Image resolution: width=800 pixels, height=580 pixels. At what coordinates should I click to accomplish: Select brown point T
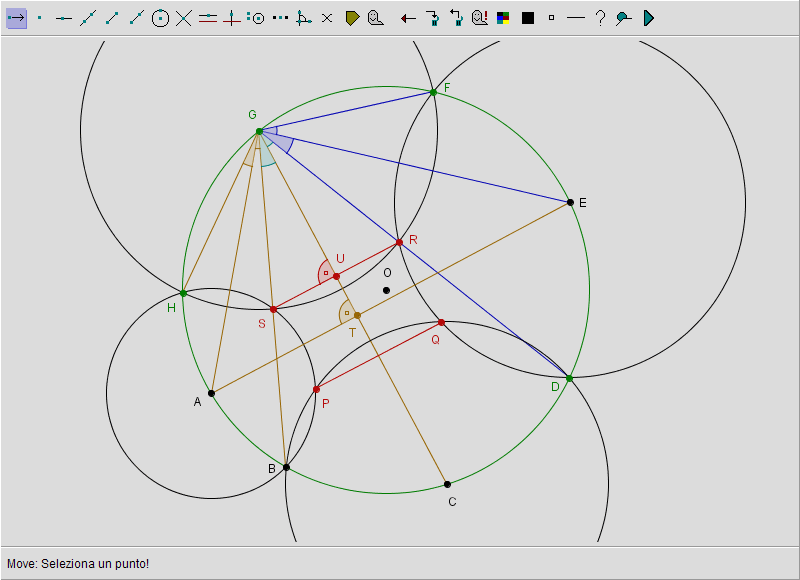tap(357, 316)
